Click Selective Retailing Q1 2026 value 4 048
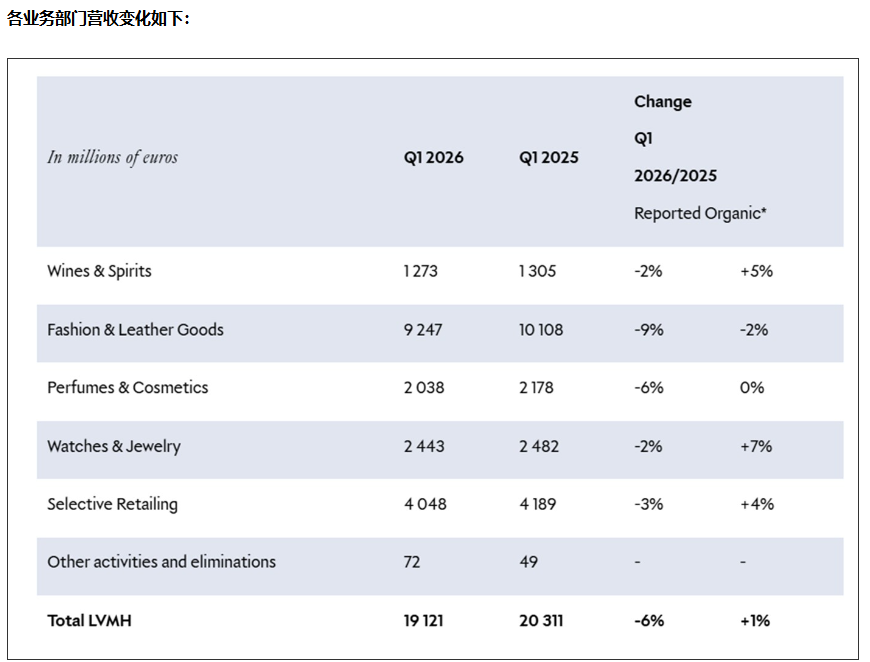The height and width of the screenshot is (662, 870). [425, 504]
